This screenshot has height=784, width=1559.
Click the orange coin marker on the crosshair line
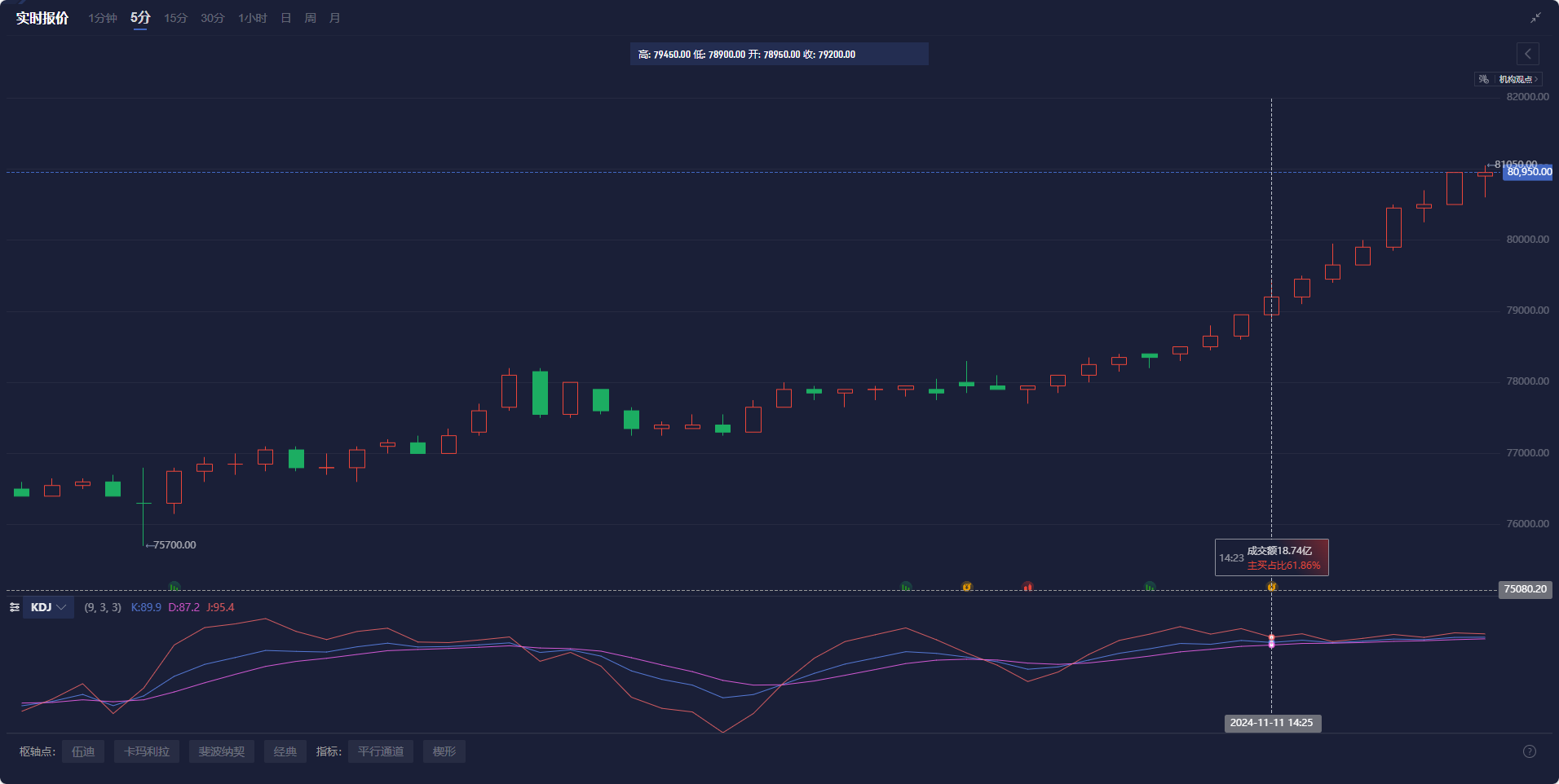(1271, 586)
